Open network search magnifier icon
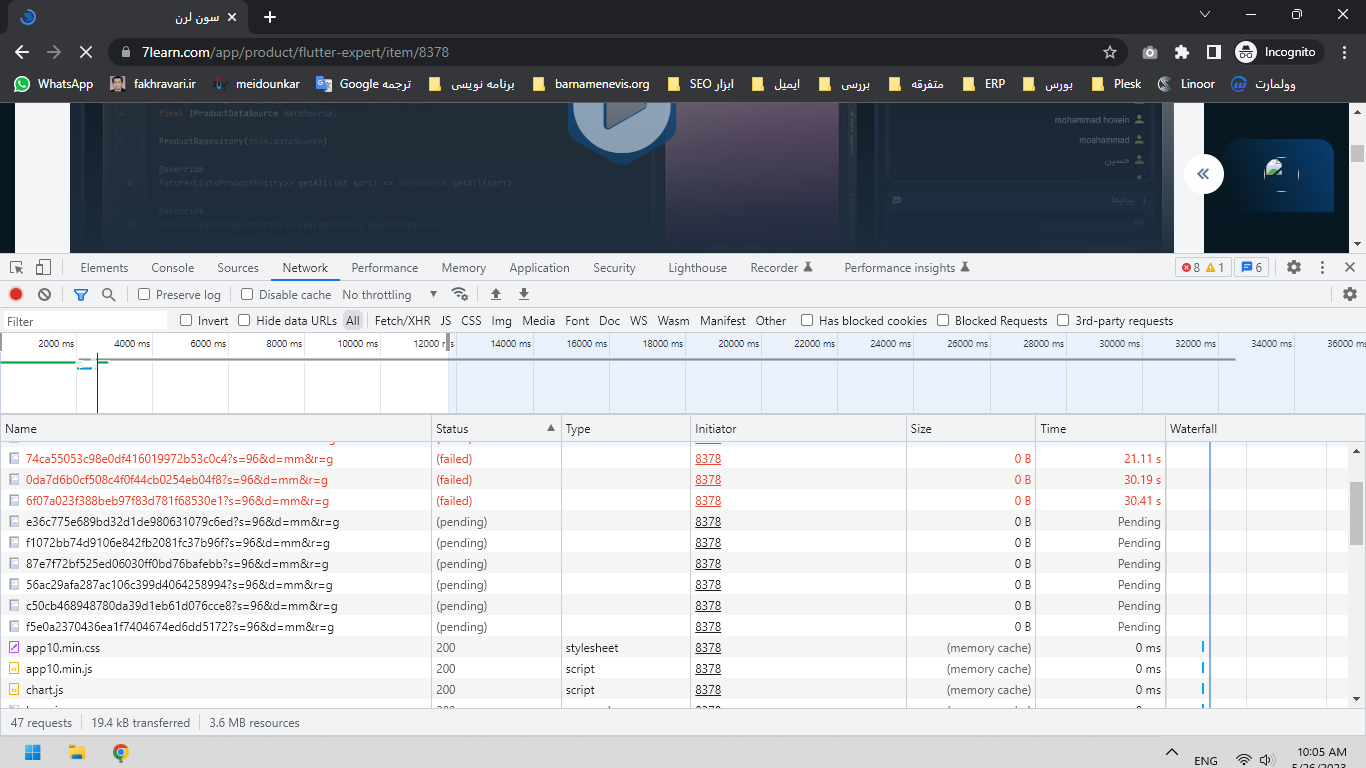Screen dimensions: 1366x768 click(109, 294)
